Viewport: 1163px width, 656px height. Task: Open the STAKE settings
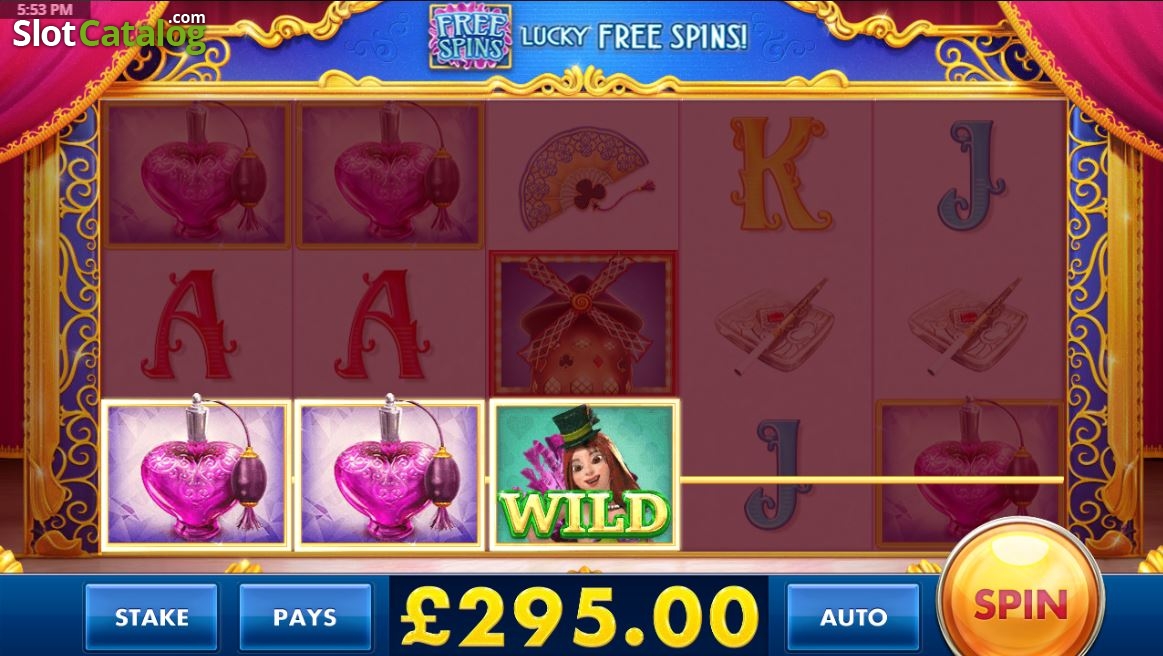(151, 617)
